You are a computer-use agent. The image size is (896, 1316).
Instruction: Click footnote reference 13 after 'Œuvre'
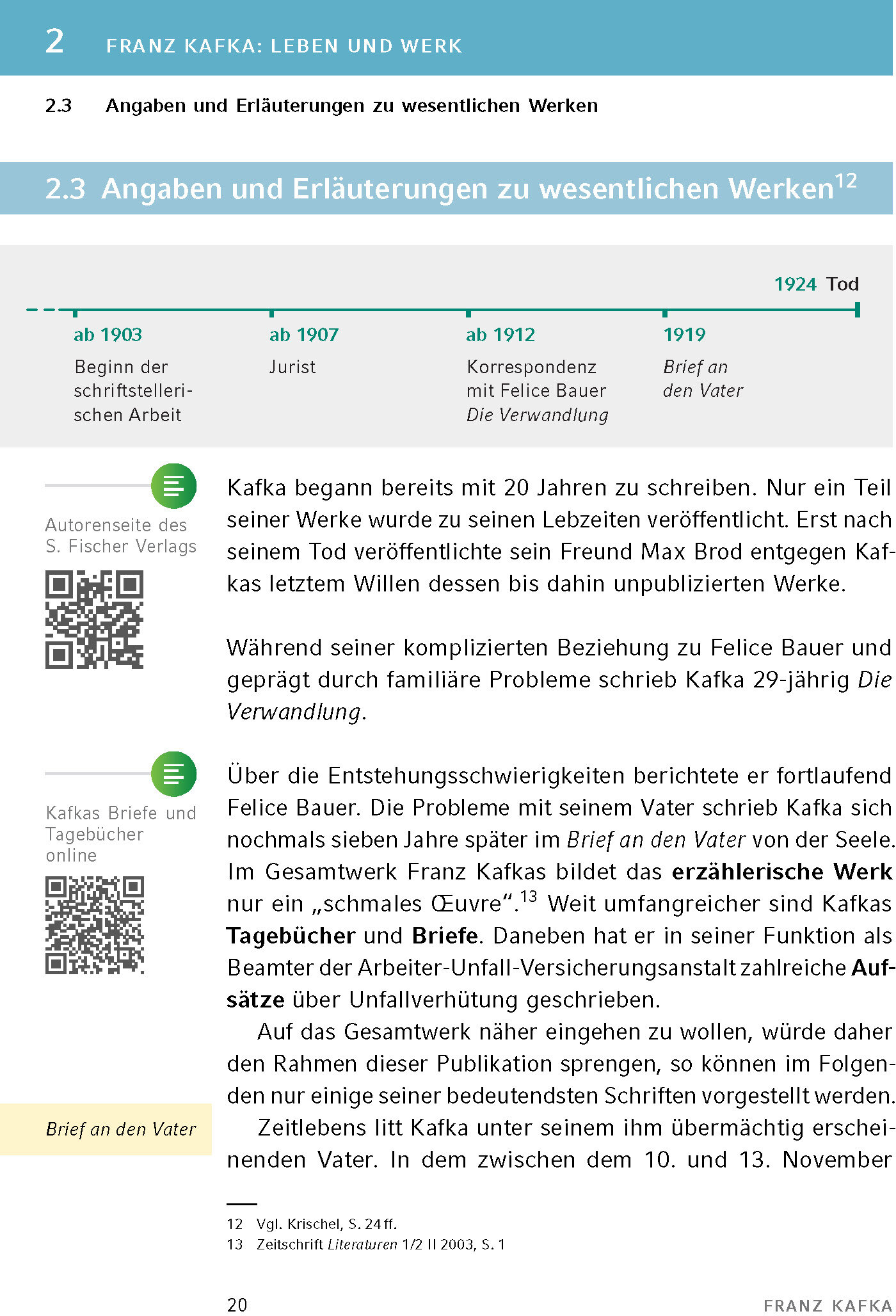[x=529, y=896]
